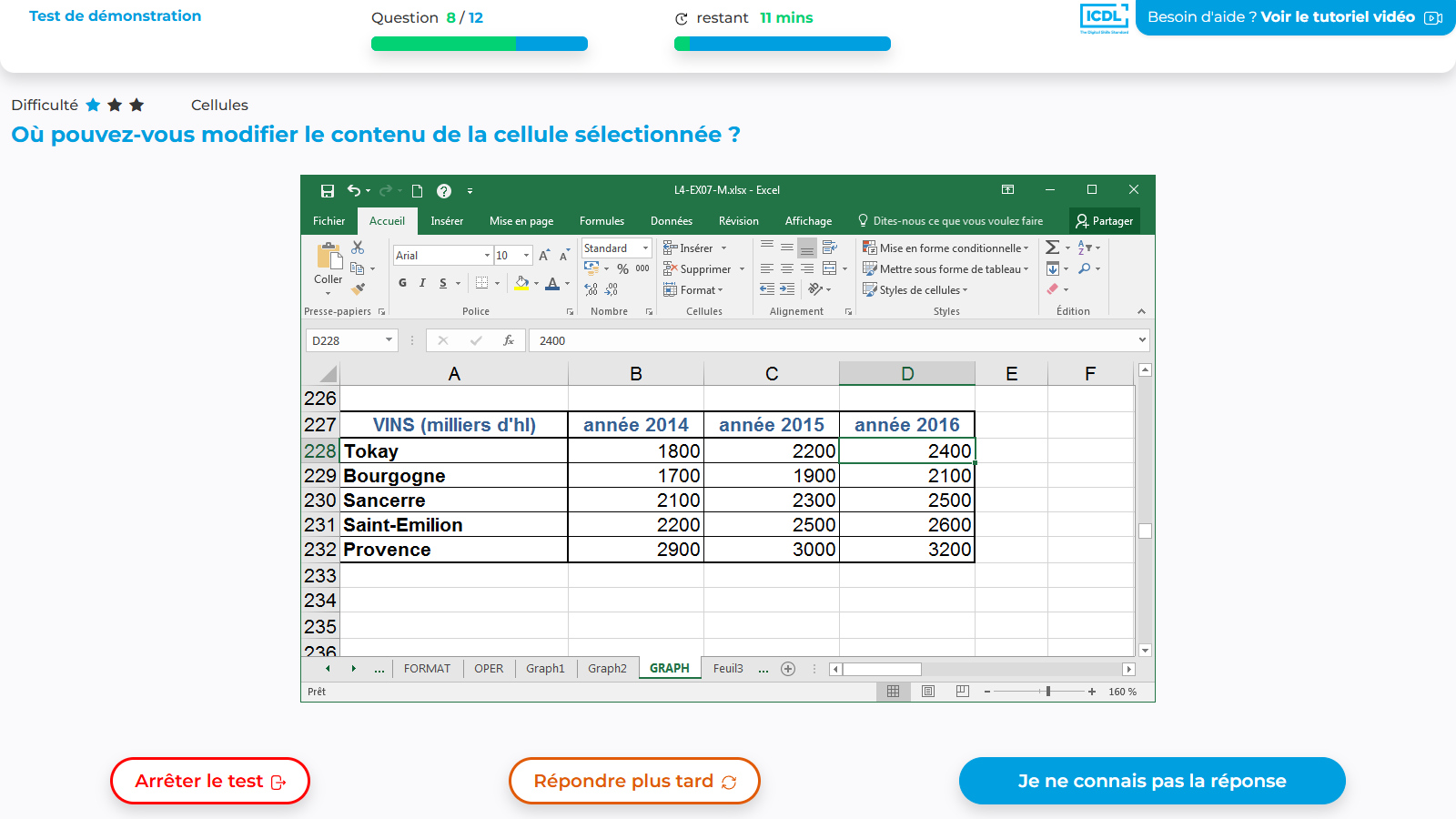Screen dimensions: 1456x819
Task: Click the Copy icon in Presse-papiers
Action: click(x=358, y=268)
